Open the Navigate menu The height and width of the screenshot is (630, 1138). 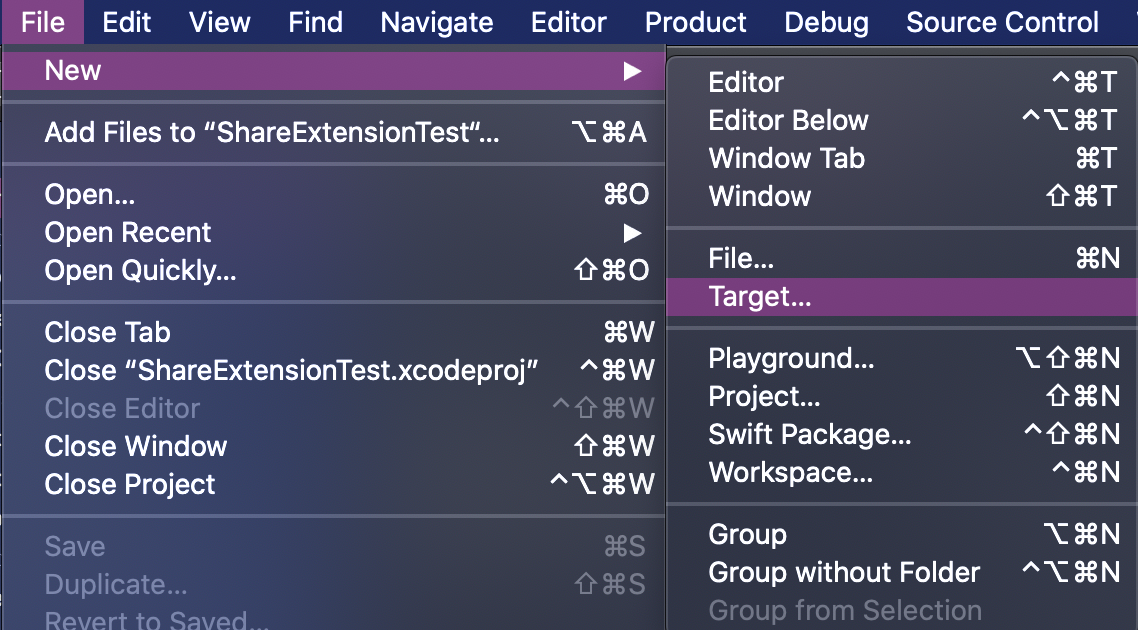click(x=437, y=22)
